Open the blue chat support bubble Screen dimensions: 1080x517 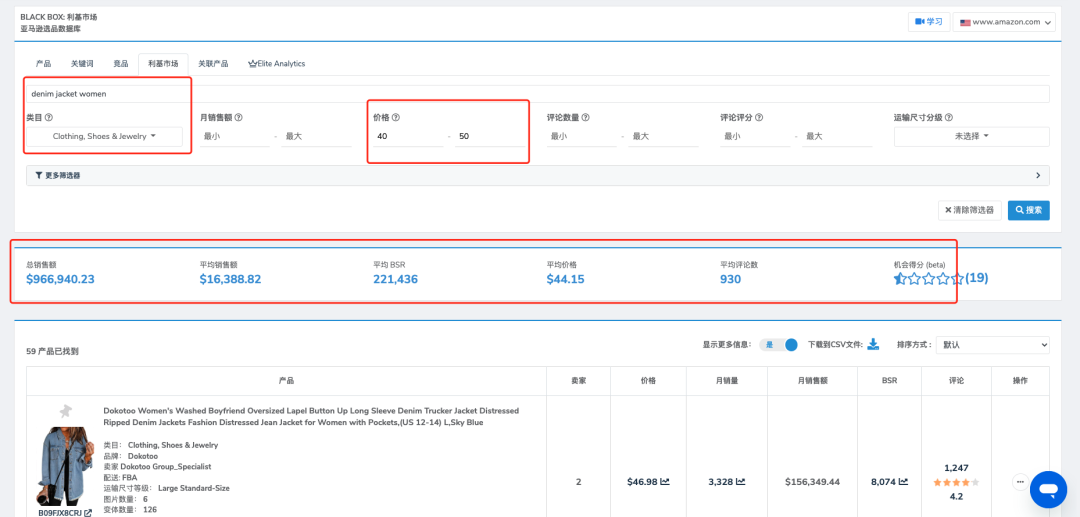(1048, 489)
